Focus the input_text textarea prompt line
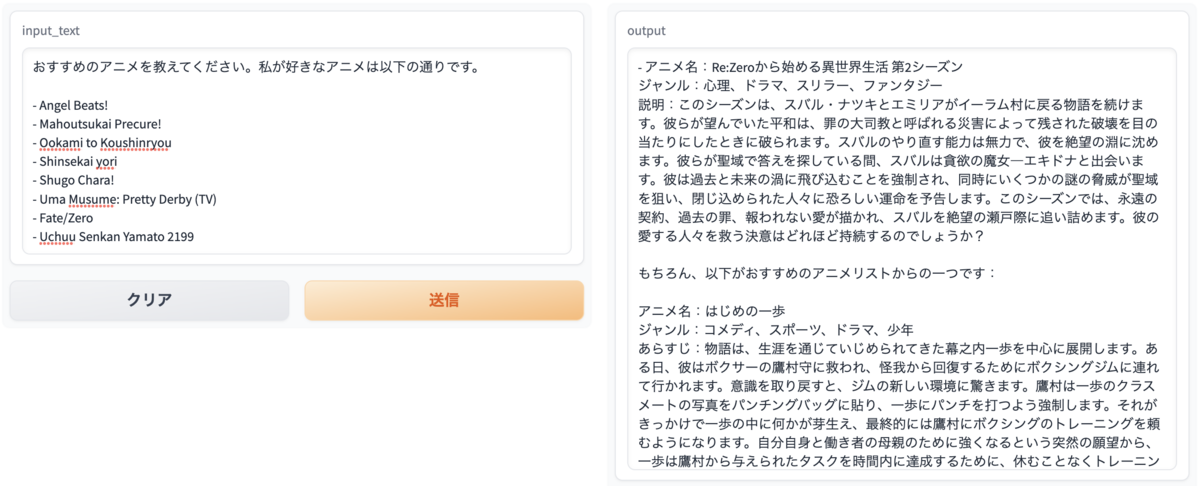 click(x=256, y=67)
